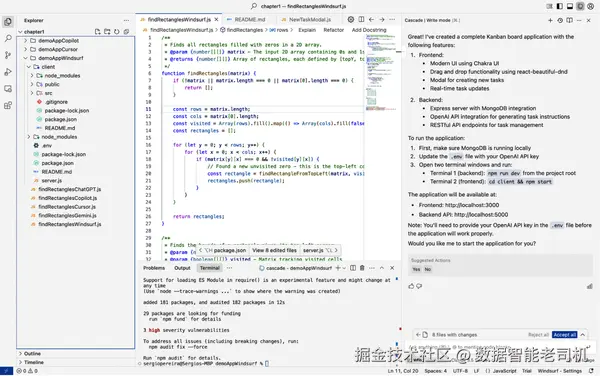
Task: Navigate back with left arrow in editor toolbar
Action: (x=372, y=19)
